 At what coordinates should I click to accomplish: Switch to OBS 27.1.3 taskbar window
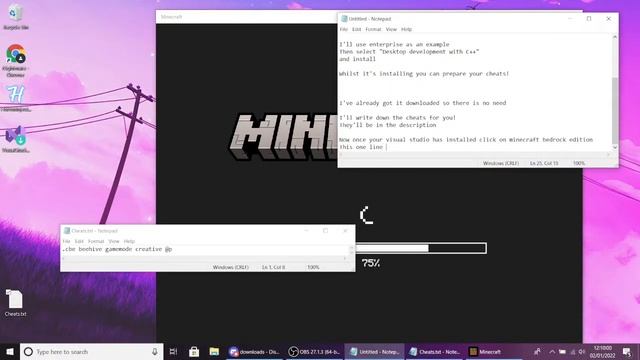(x=314, y=351)
